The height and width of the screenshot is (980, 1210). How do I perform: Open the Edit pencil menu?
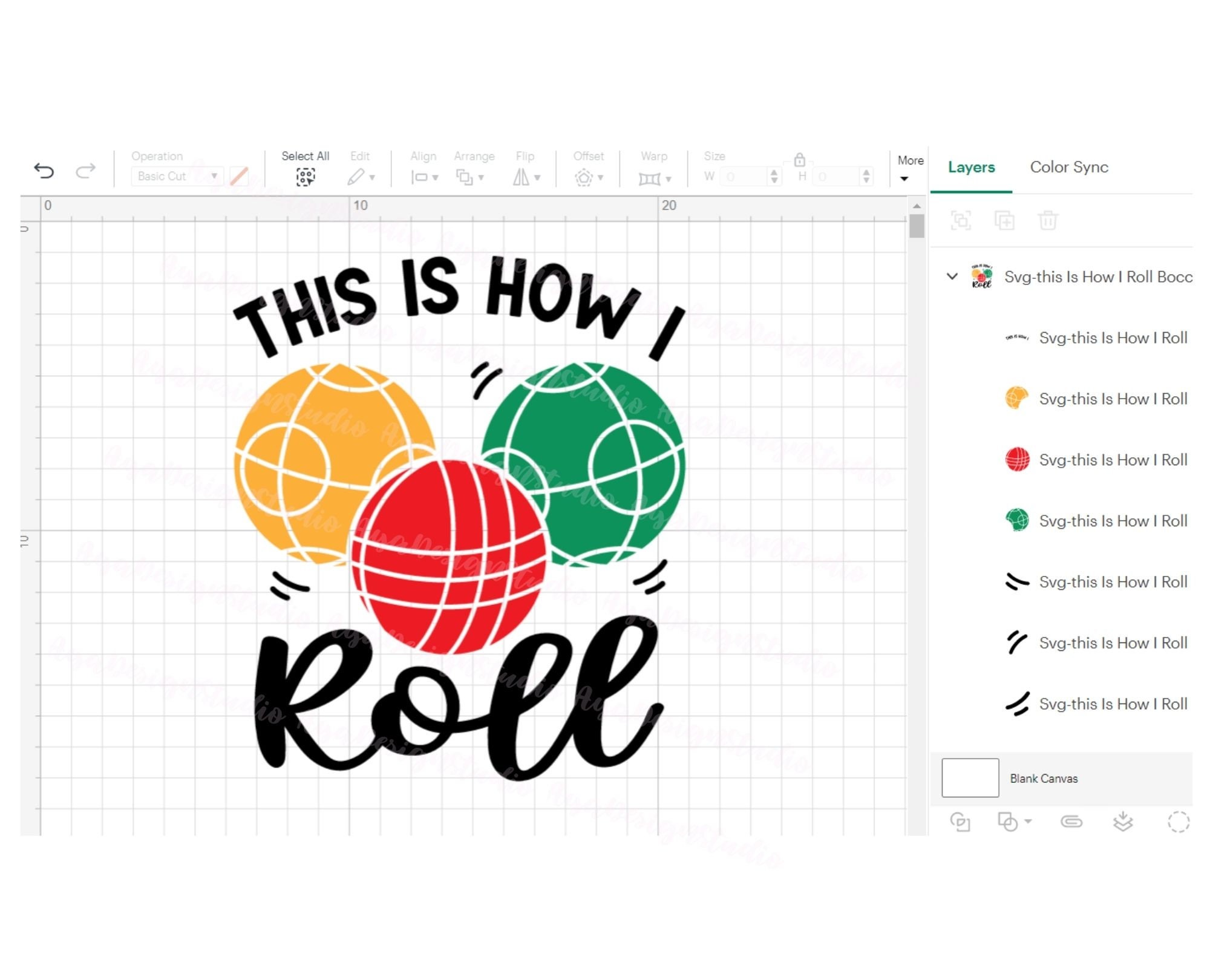361,177
